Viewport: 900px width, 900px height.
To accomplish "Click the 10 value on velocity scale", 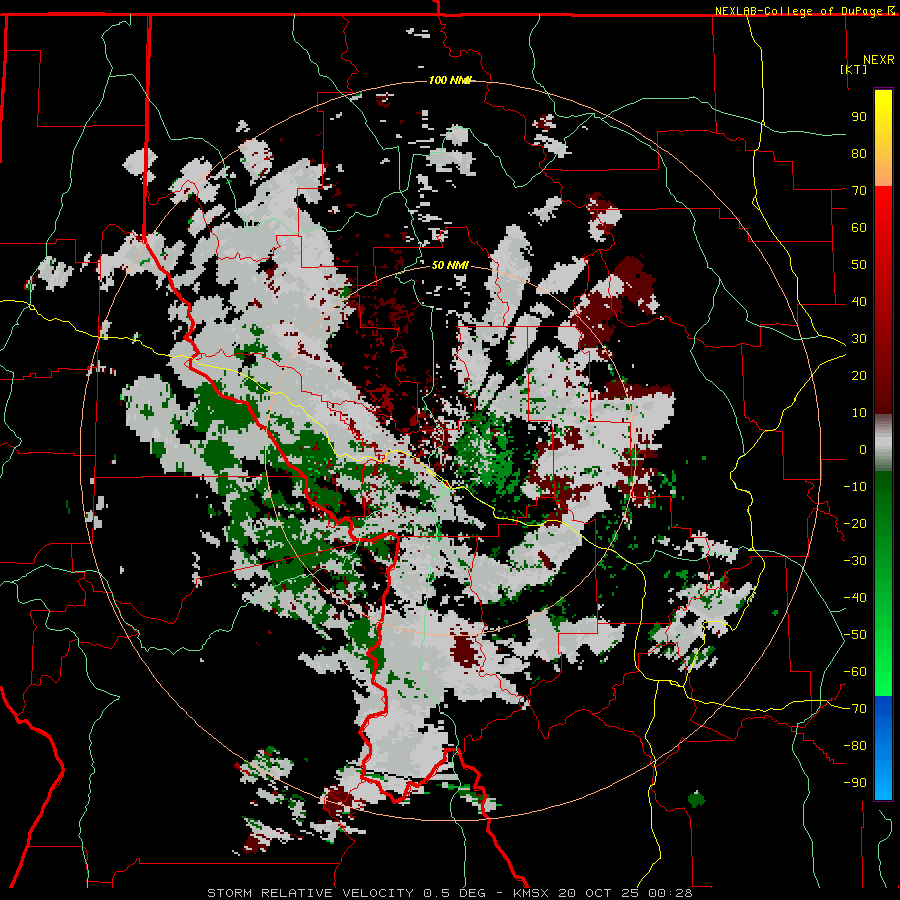I will click(859, 413).
